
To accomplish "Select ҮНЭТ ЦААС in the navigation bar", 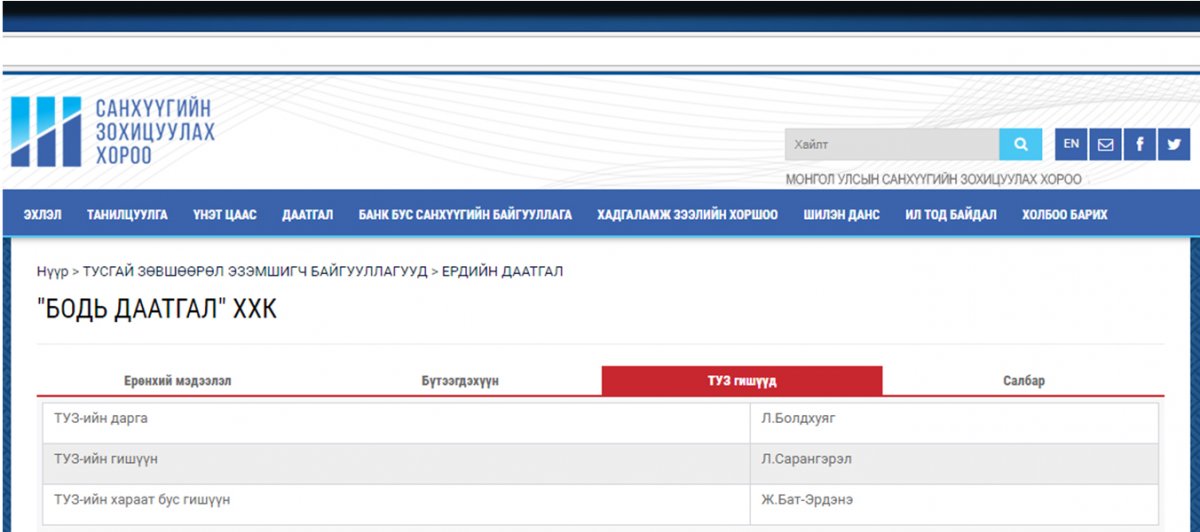I will point(225,215).
